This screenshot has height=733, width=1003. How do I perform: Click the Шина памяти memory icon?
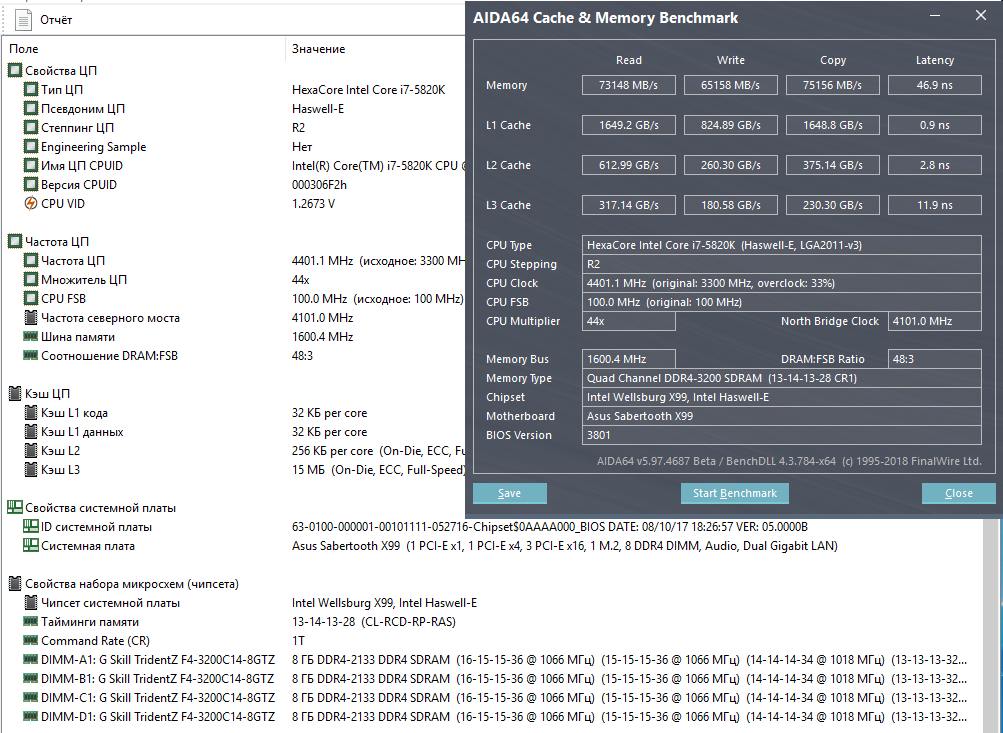[31, 336]
